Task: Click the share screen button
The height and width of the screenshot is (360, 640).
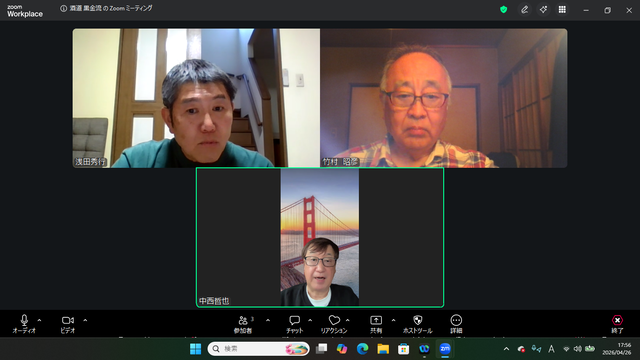Action: click(x=376, y=324)
